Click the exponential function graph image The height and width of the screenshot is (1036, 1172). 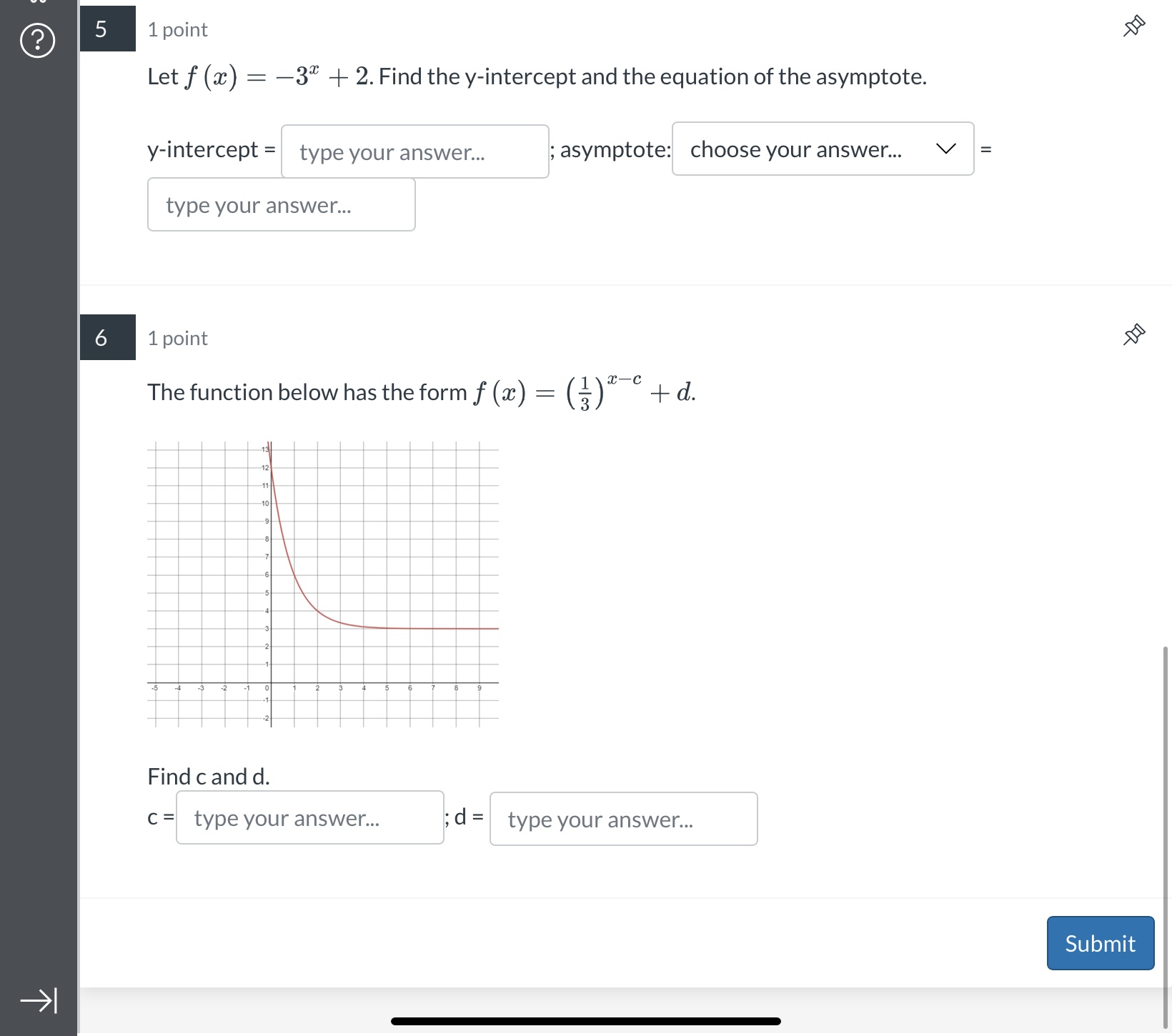click(x=323, y=582)
